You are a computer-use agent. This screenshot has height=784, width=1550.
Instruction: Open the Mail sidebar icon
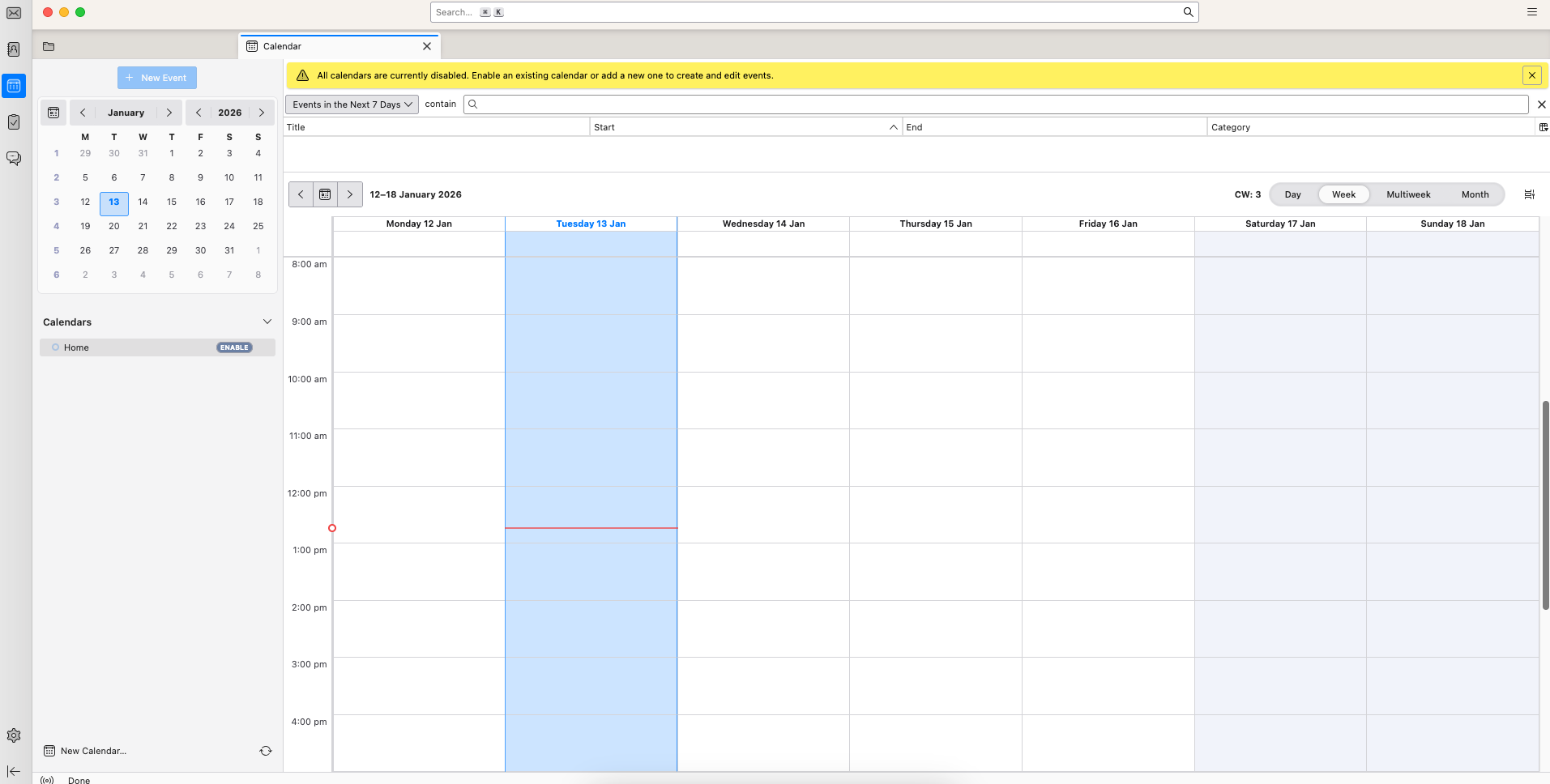(x=13, y=13)
